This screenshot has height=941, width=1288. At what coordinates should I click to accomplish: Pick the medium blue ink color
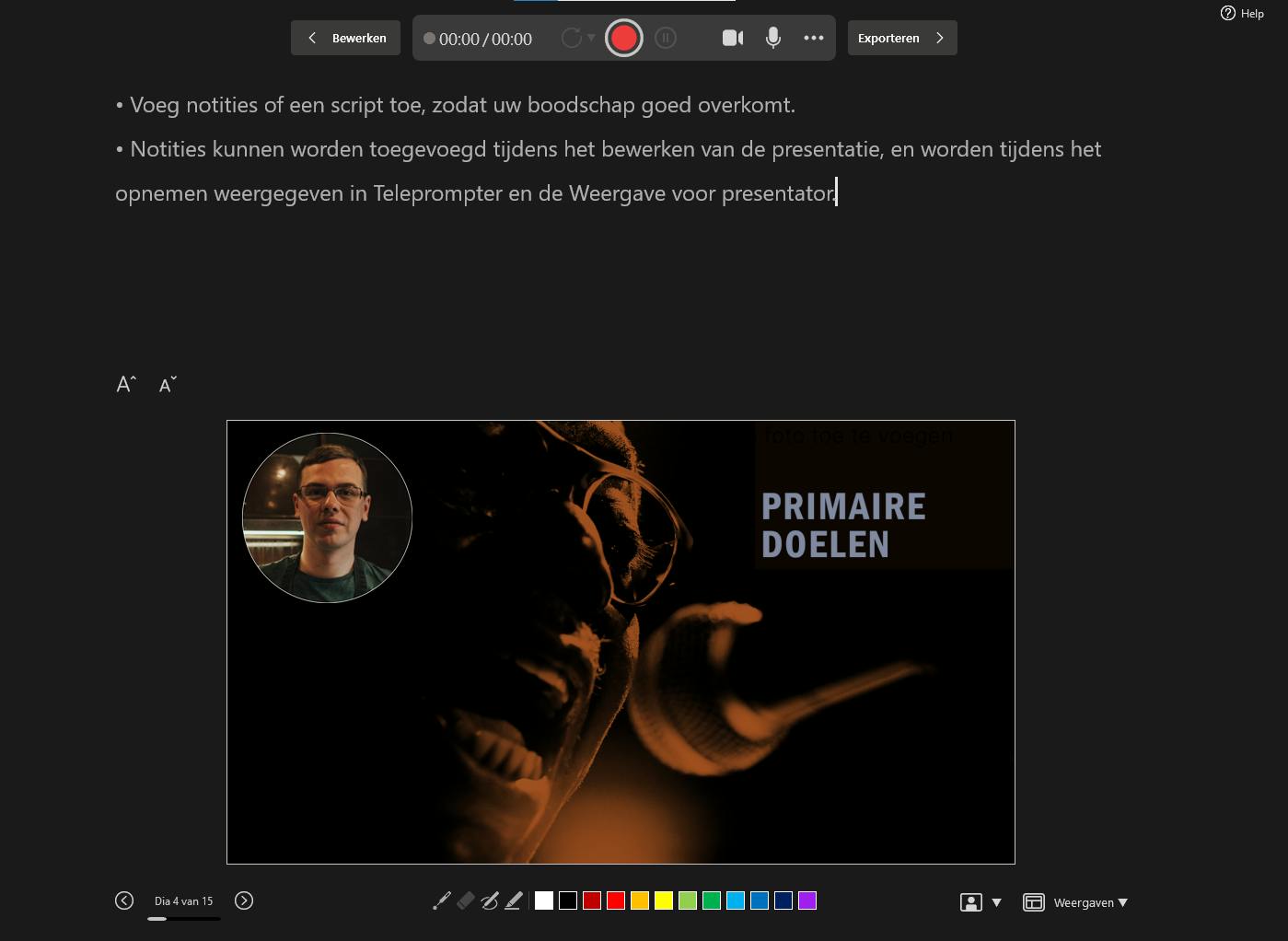tap(760, 900)
